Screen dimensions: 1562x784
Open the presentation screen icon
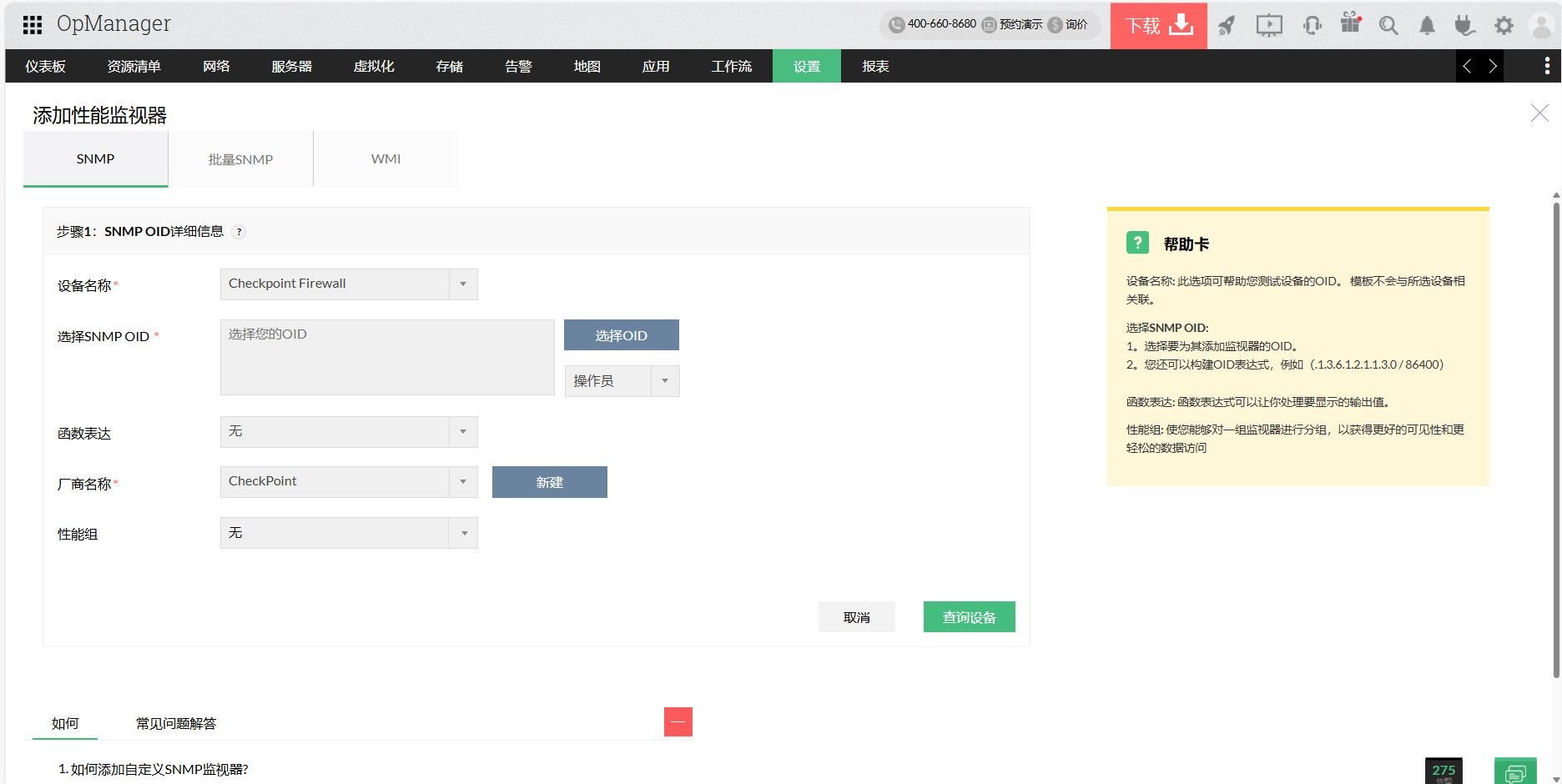(x=1269, y=25)
